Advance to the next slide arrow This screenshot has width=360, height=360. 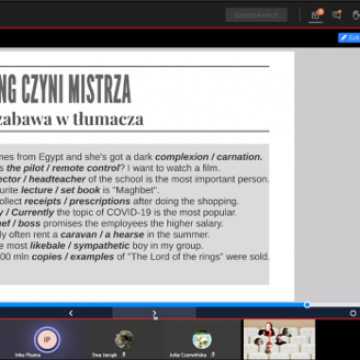pos(154,313)
